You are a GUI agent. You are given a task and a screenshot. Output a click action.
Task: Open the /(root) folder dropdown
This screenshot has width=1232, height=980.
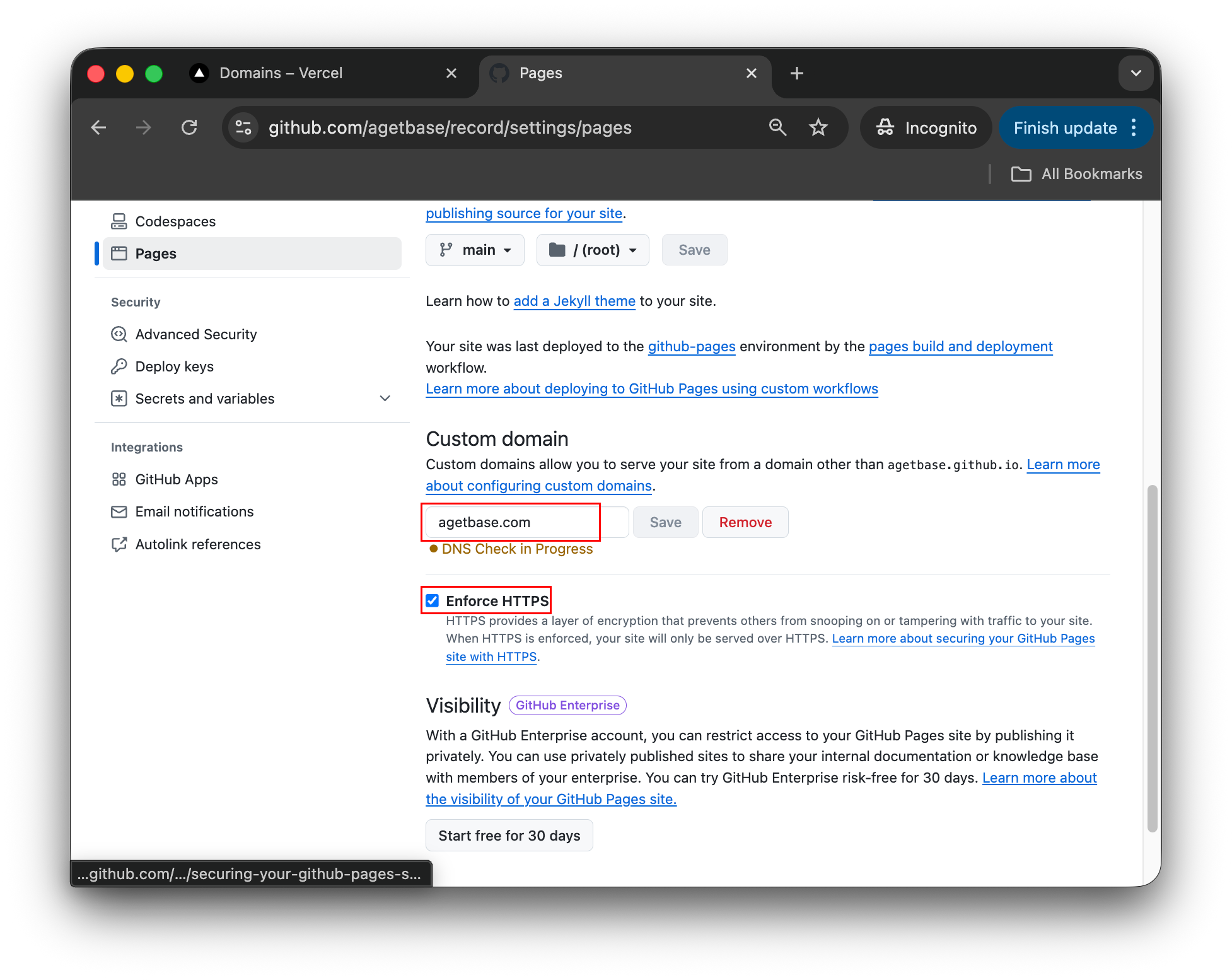592,250
